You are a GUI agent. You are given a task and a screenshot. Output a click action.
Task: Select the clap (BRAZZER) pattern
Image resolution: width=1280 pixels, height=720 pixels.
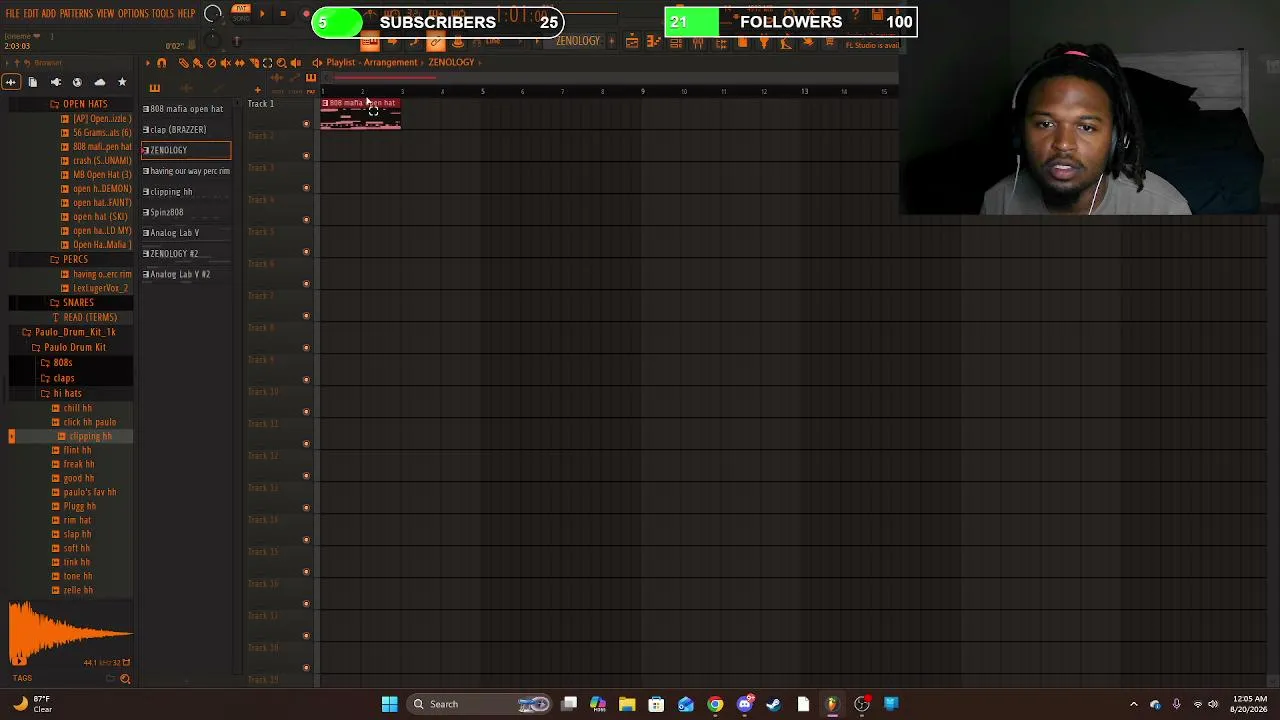point(186,129)
